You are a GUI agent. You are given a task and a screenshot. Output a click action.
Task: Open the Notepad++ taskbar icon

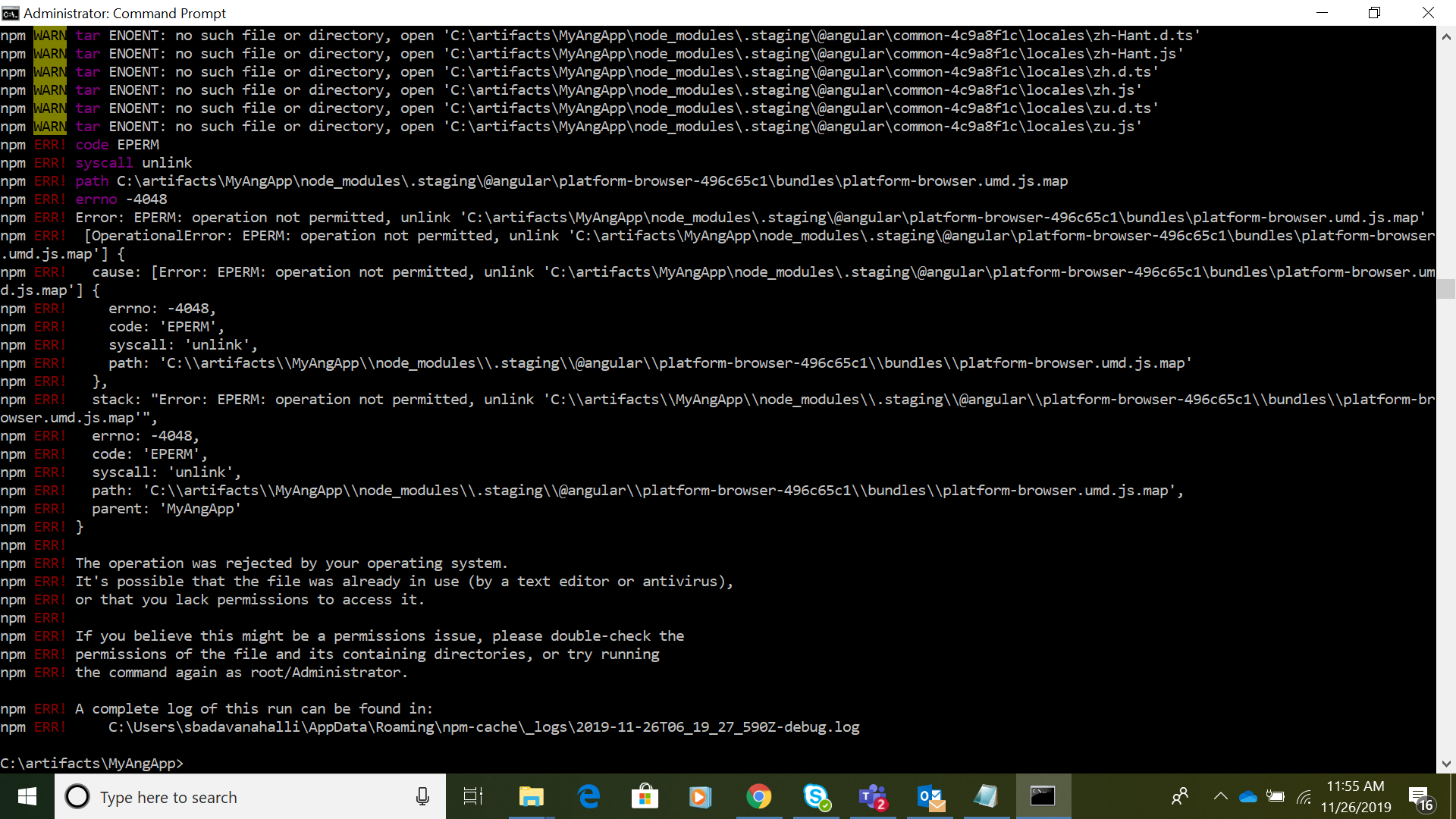pos(986,797)
